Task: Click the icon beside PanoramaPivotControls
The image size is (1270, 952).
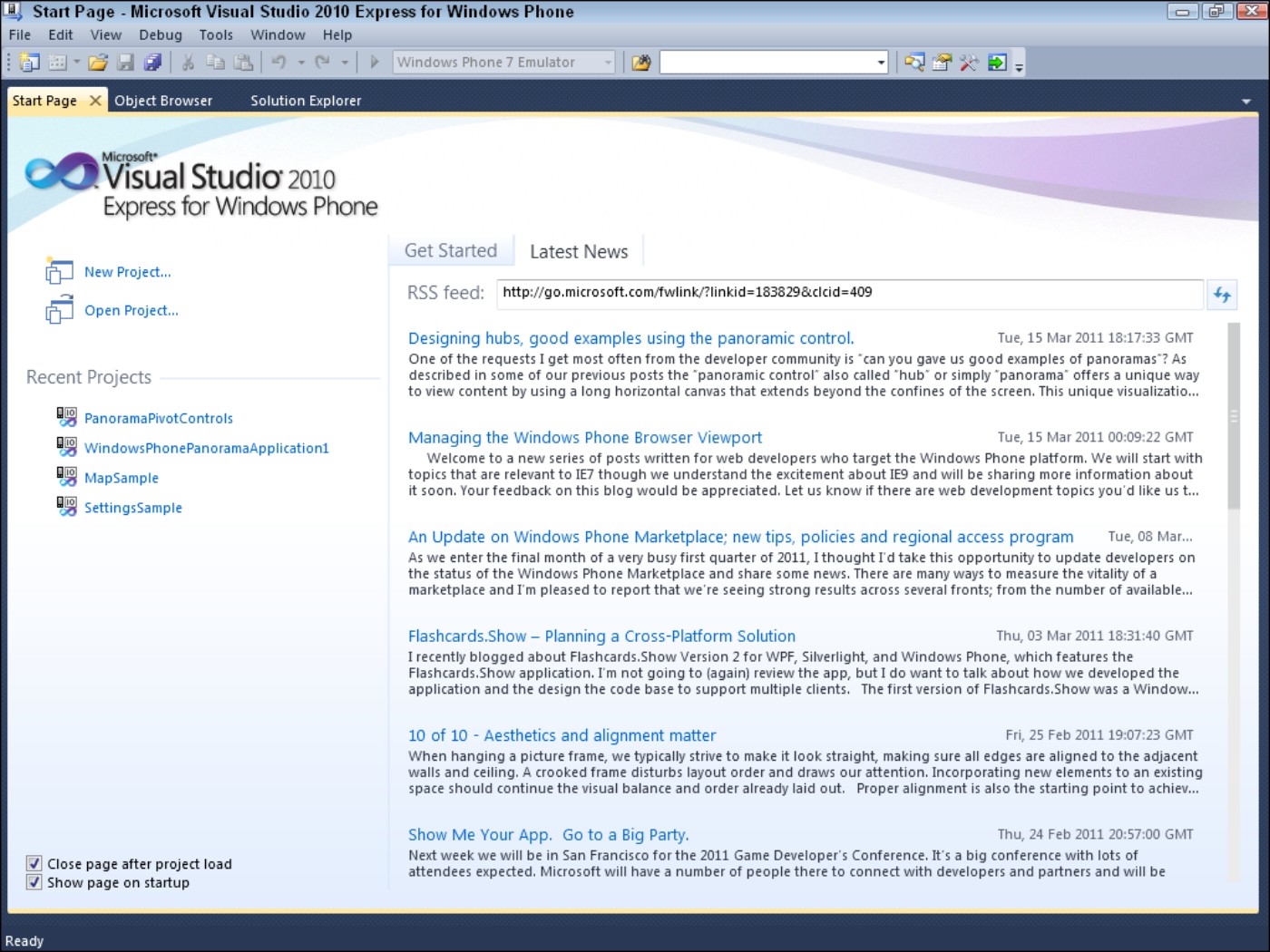Action: point(66,417)
